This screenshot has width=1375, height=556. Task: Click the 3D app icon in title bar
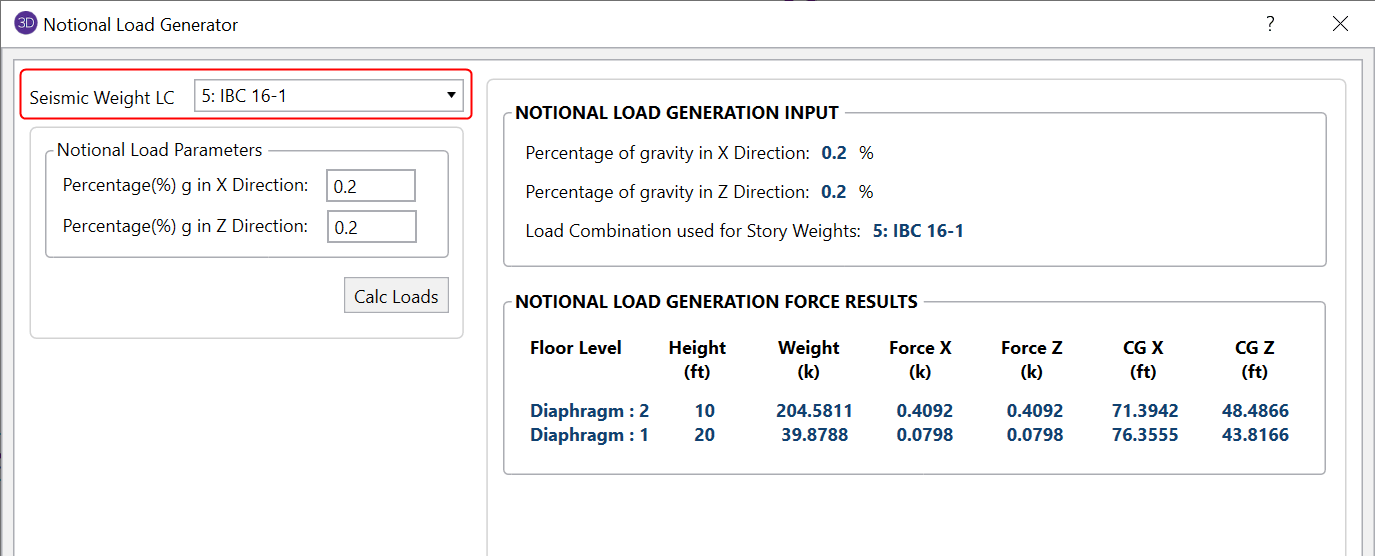pos(25,24)
